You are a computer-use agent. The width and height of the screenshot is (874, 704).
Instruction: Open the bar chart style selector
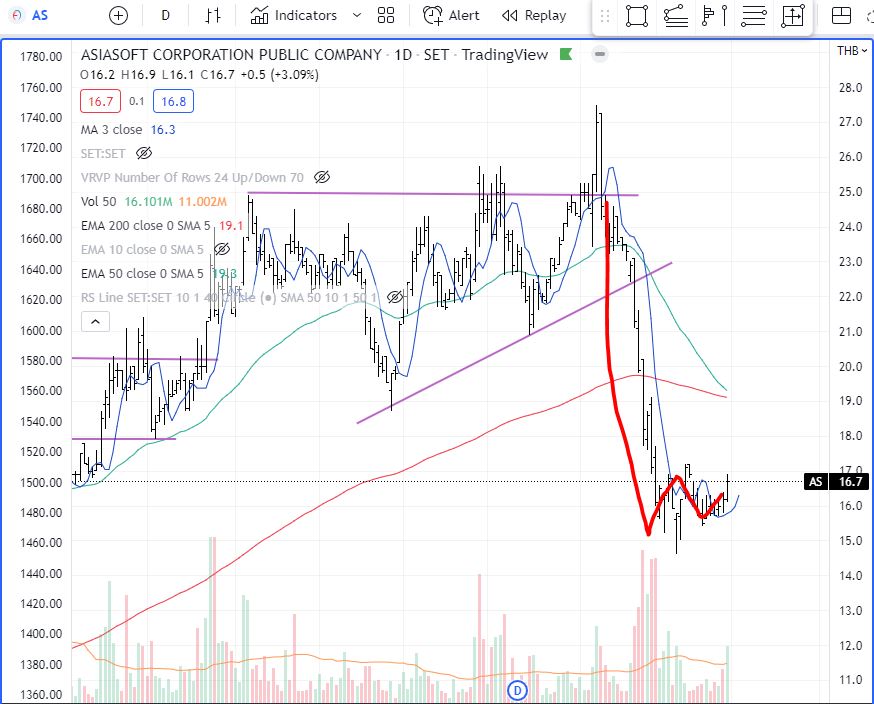pos(212,16)
